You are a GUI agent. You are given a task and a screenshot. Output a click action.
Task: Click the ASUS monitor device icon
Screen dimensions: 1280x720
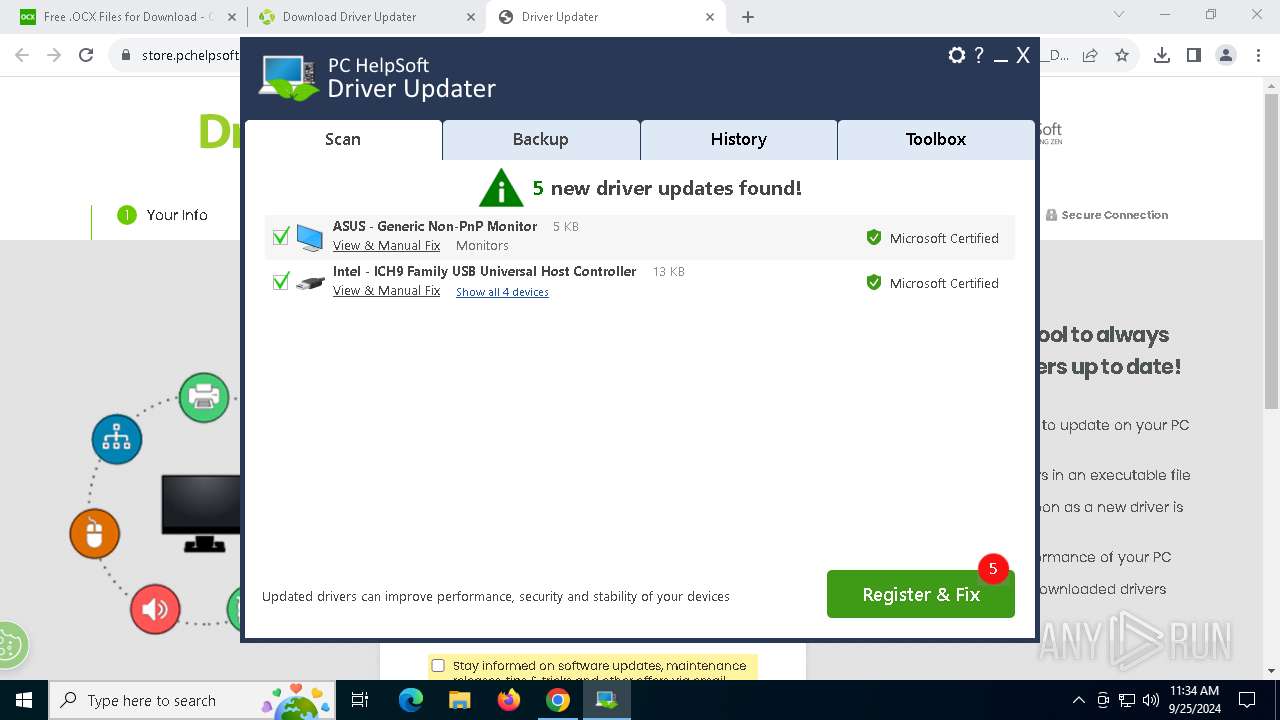pyautogui.click(x=310, y=237)
